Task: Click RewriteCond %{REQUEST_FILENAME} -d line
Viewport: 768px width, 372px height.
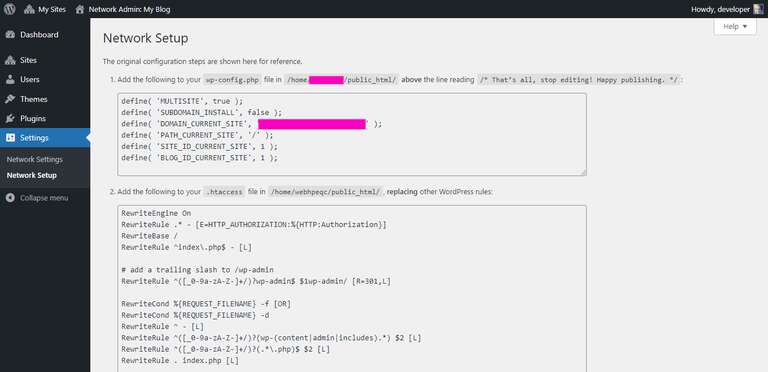Action: click(x=195, y=316)
